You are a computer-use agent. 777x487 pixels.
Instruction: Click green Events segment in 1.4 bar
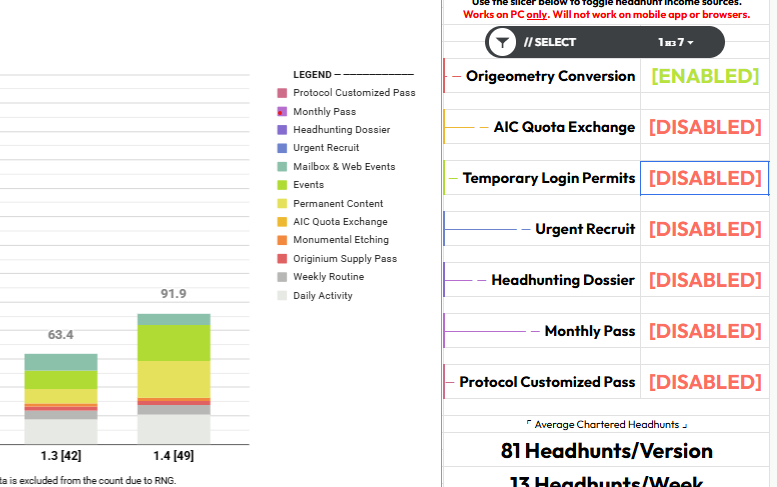pyautogui.click(x=174, y=343)
